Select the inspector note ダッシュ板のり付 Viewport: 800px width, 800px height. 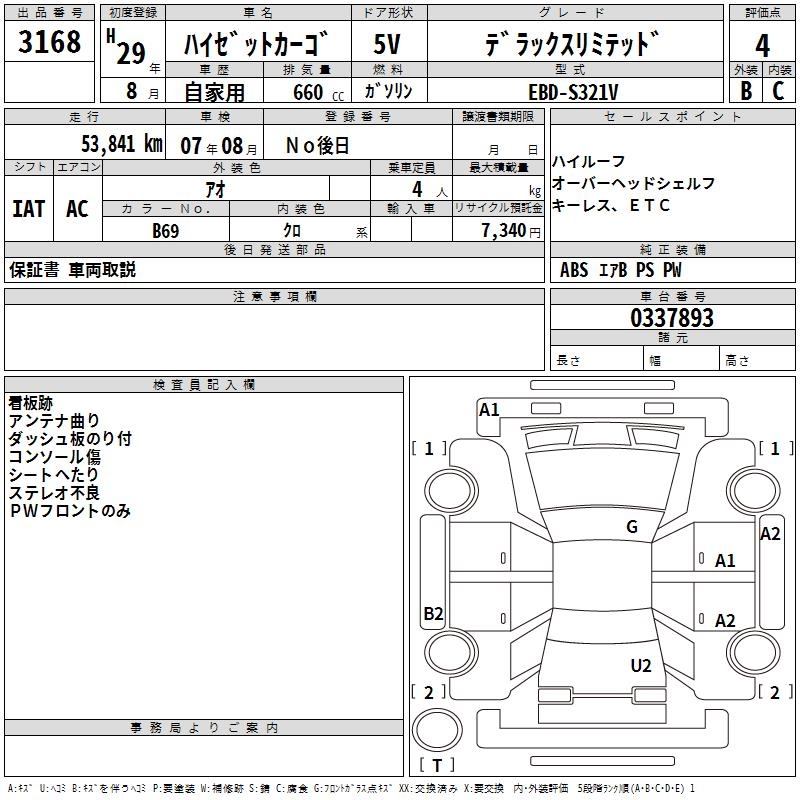pos(70,439)
